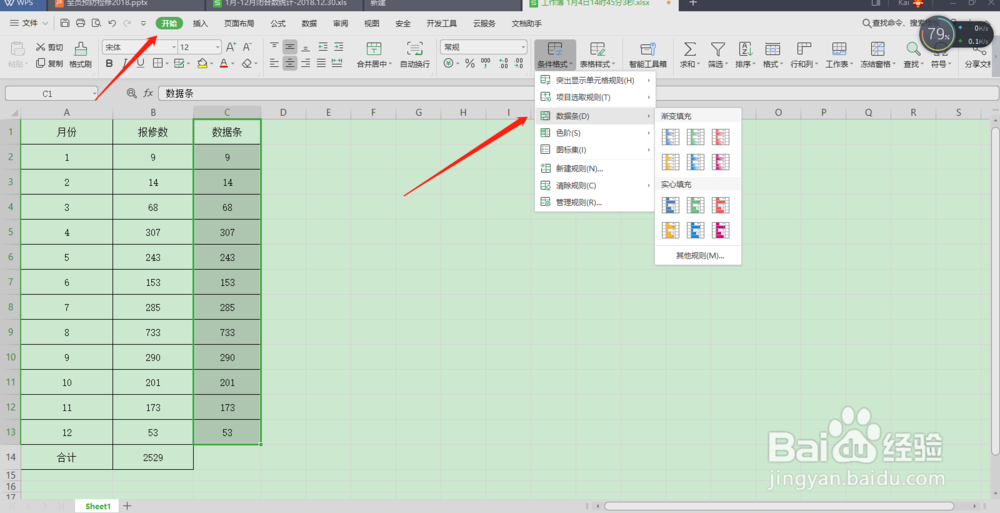The height and width of the screenshot is (513, 1000).
Task: Toggle Wrap Text (自动换行)
Action: (x=415, y=55)
